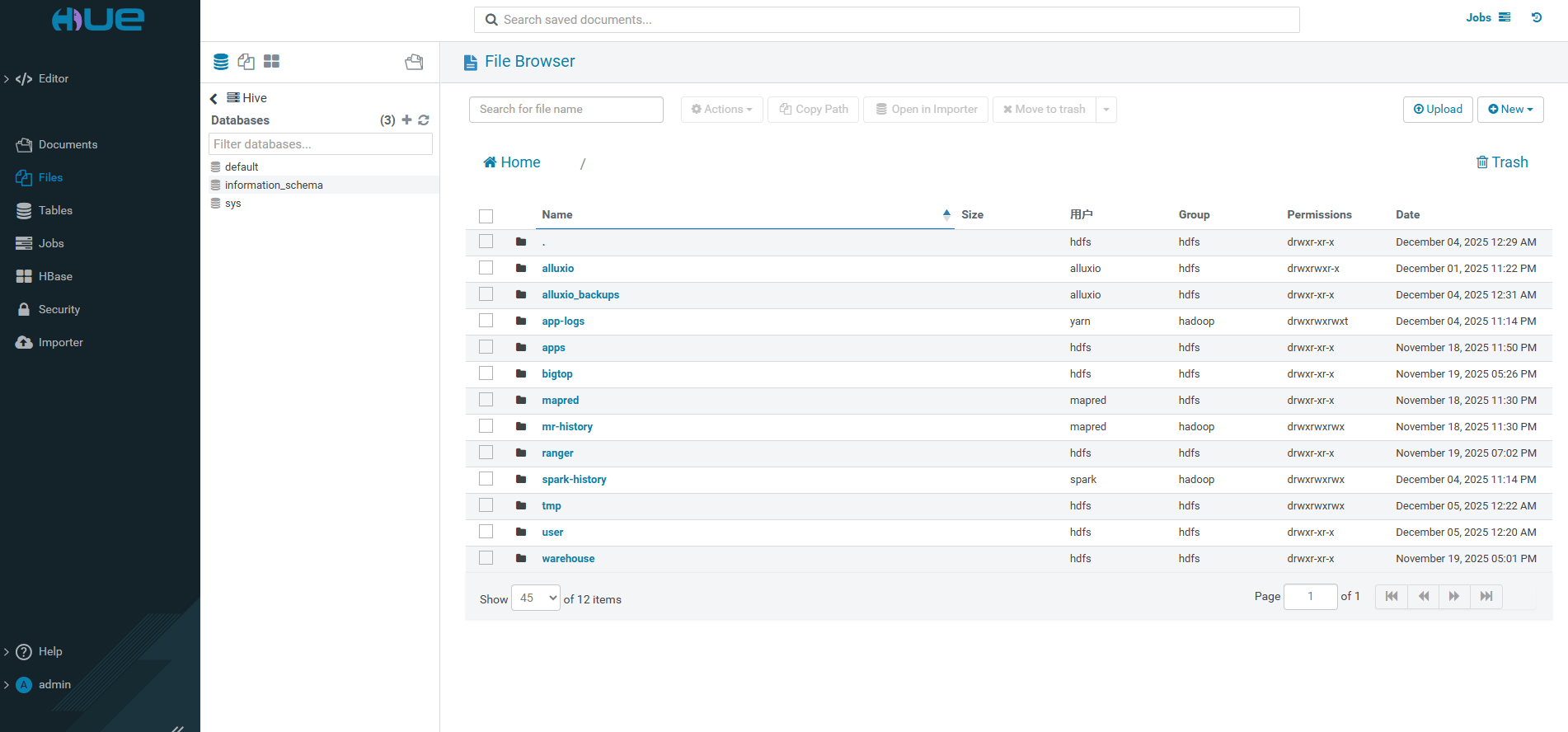Refresh the Hive databases list

[x=424, y=120]
